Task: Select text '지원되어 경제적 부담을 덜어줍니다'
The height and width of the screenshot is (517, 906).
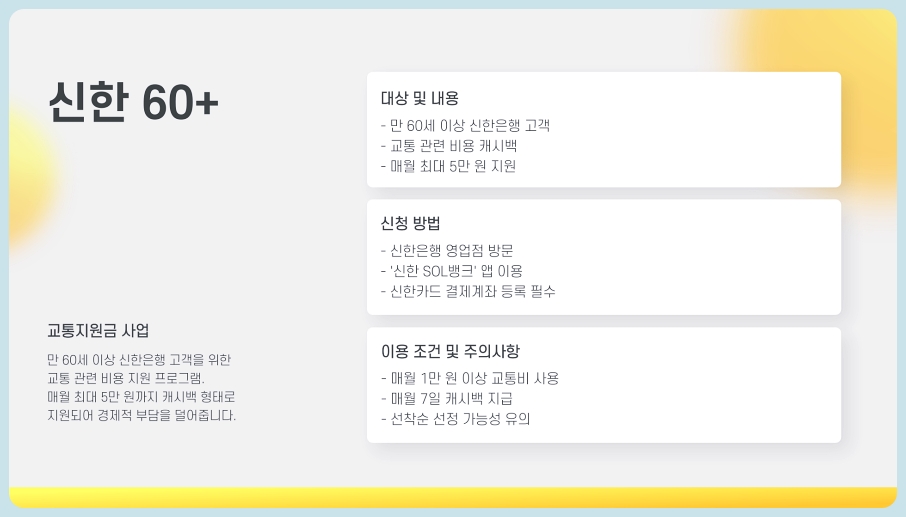Action: (x=142, y=415)
